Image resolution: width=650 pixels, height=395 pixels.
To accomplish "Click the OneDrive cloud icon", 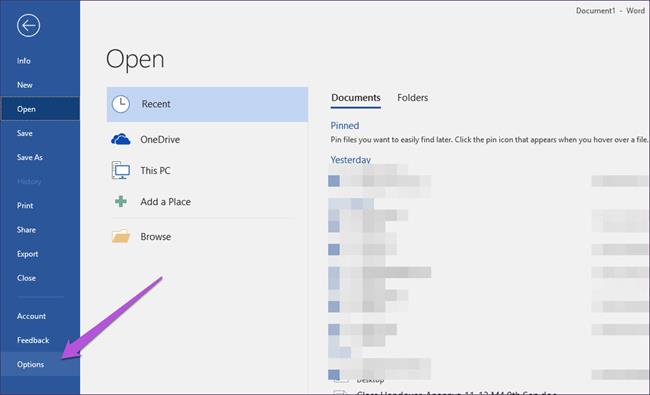I will click(121, 139).
